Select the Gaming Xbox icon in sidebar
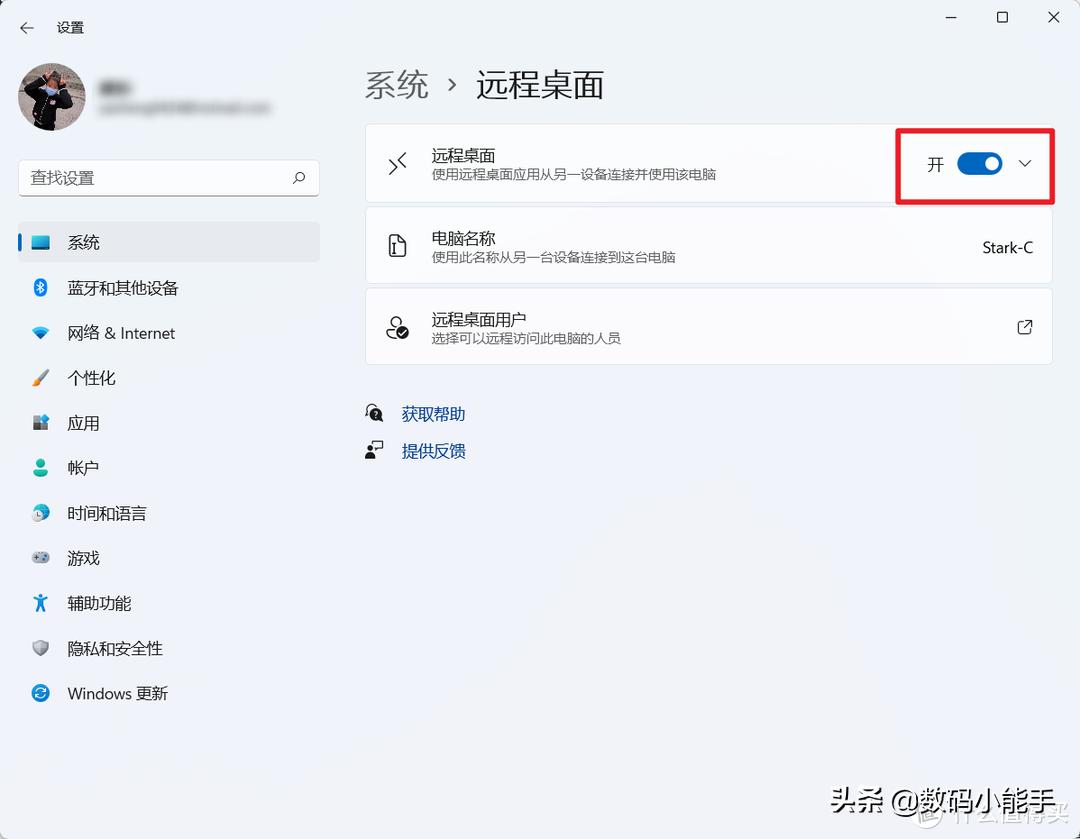The image size is (1080, 839). pos(40,558)
